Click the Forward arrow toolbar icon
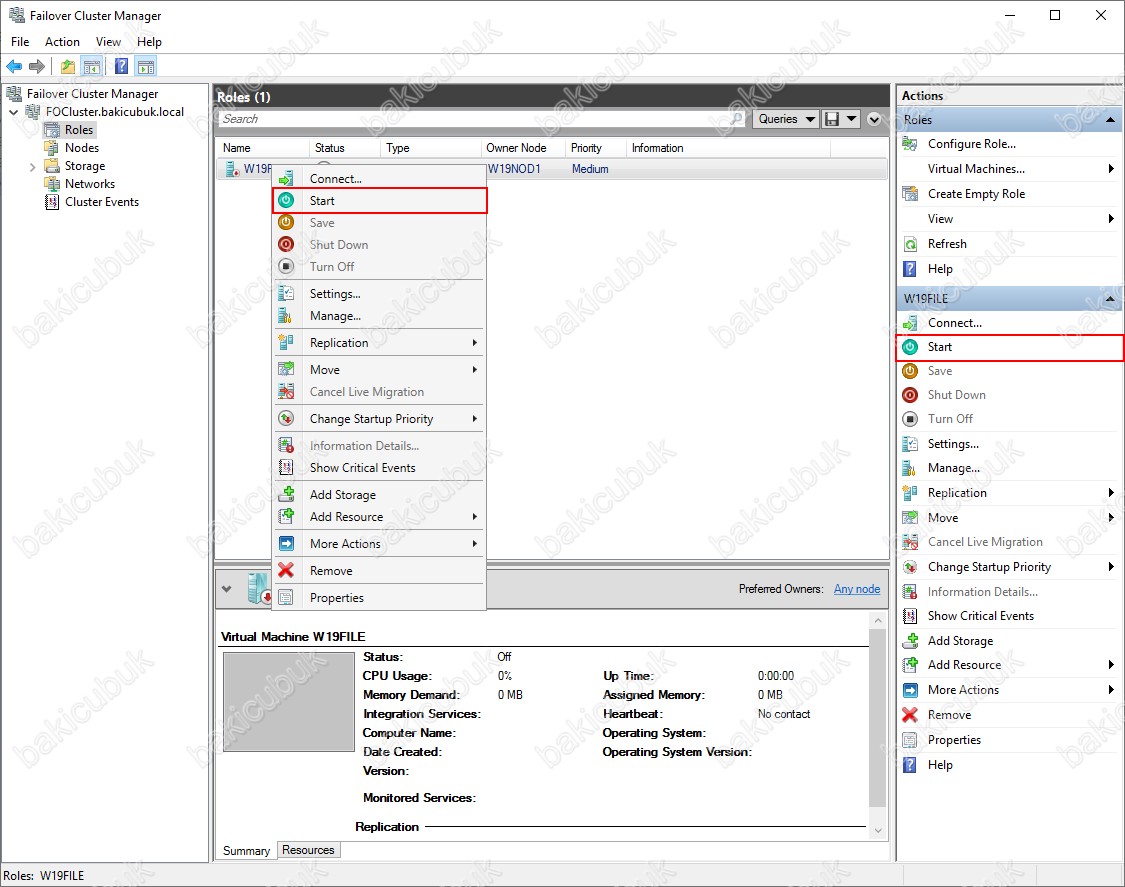Image resolution: width=1125 pixels, height=887 pixels. pos(37,67)
